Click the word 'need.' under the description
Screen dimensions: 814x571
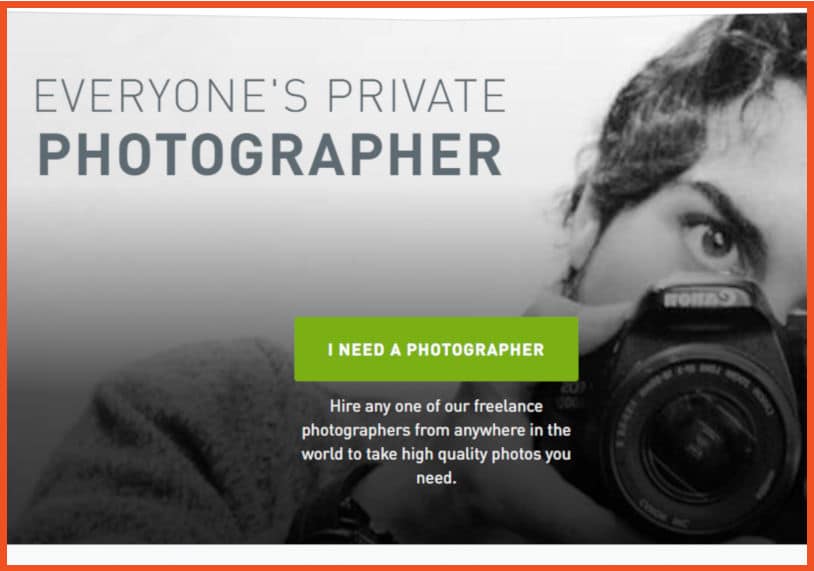tap(436, 478)
